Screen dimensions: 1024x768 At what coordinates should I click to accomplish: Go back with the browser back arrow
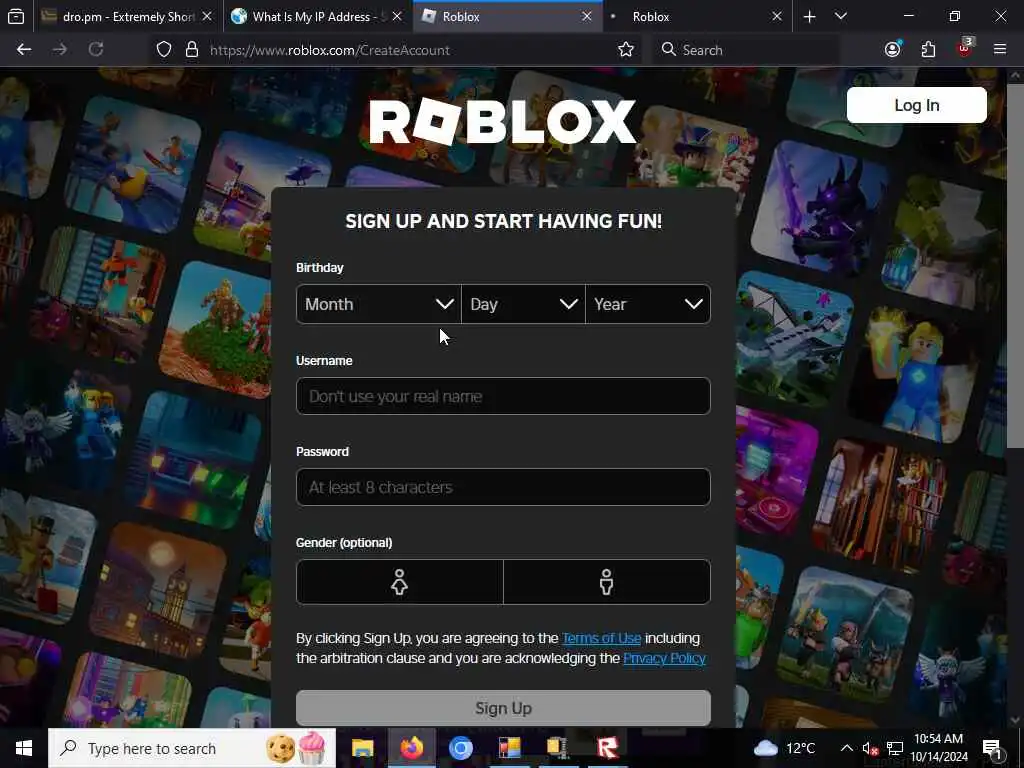pyautogui.click(x=24, y=50)
